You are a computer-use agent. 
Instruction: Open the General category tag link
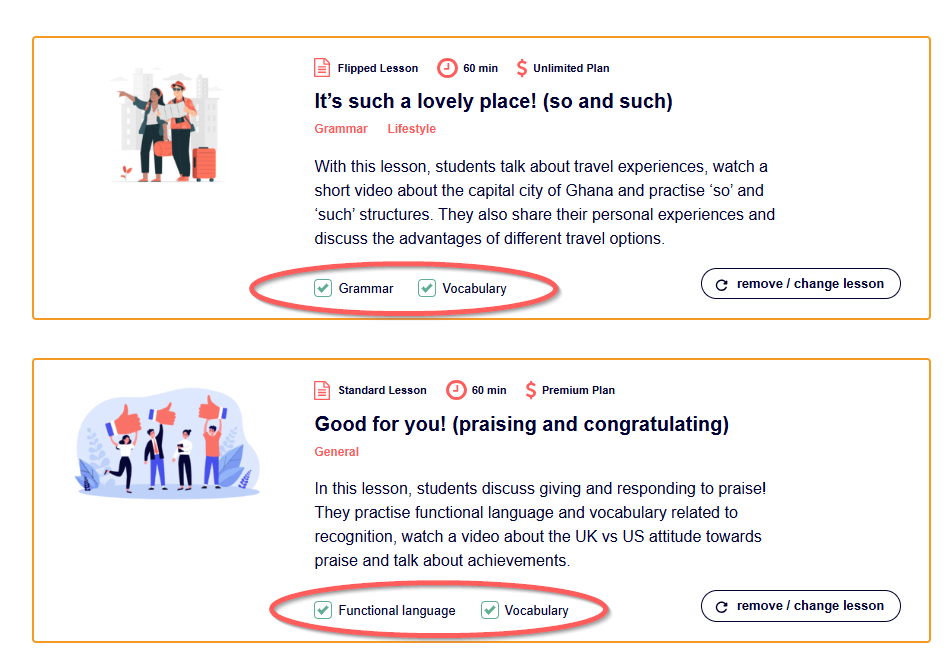click(x=337, y=451)
